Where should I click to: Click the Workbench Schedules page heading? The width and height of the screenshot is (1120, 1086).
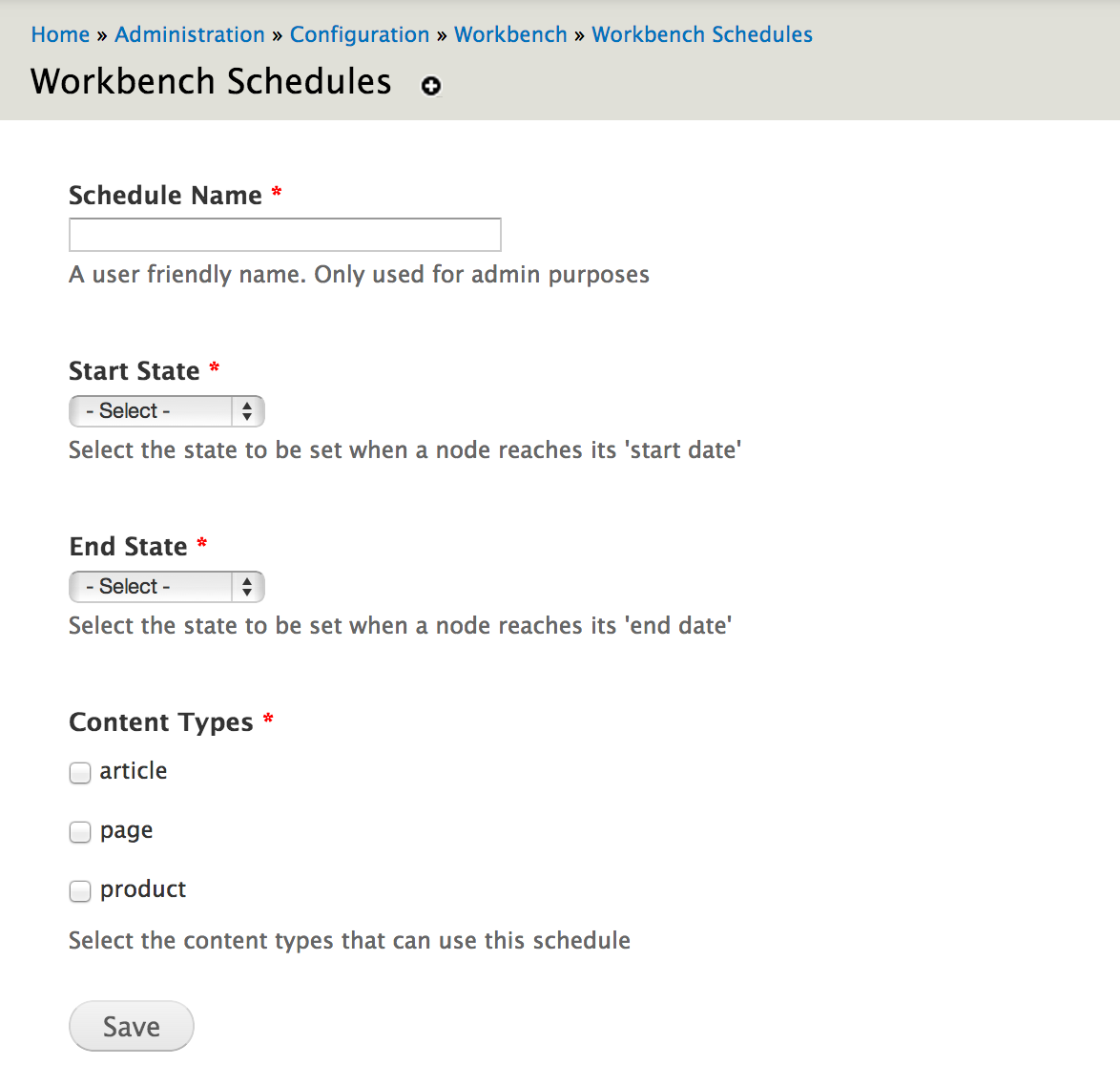click(212, 81)
